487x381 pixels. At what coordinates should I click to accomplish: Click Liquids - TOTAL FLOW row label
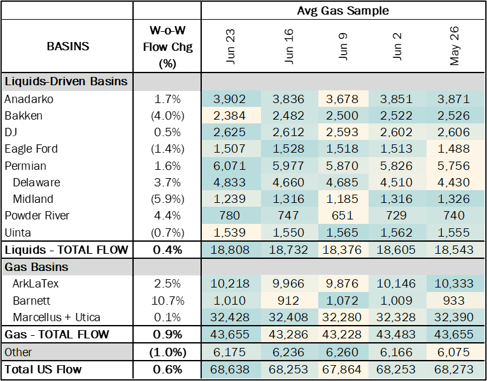(67, 250)
